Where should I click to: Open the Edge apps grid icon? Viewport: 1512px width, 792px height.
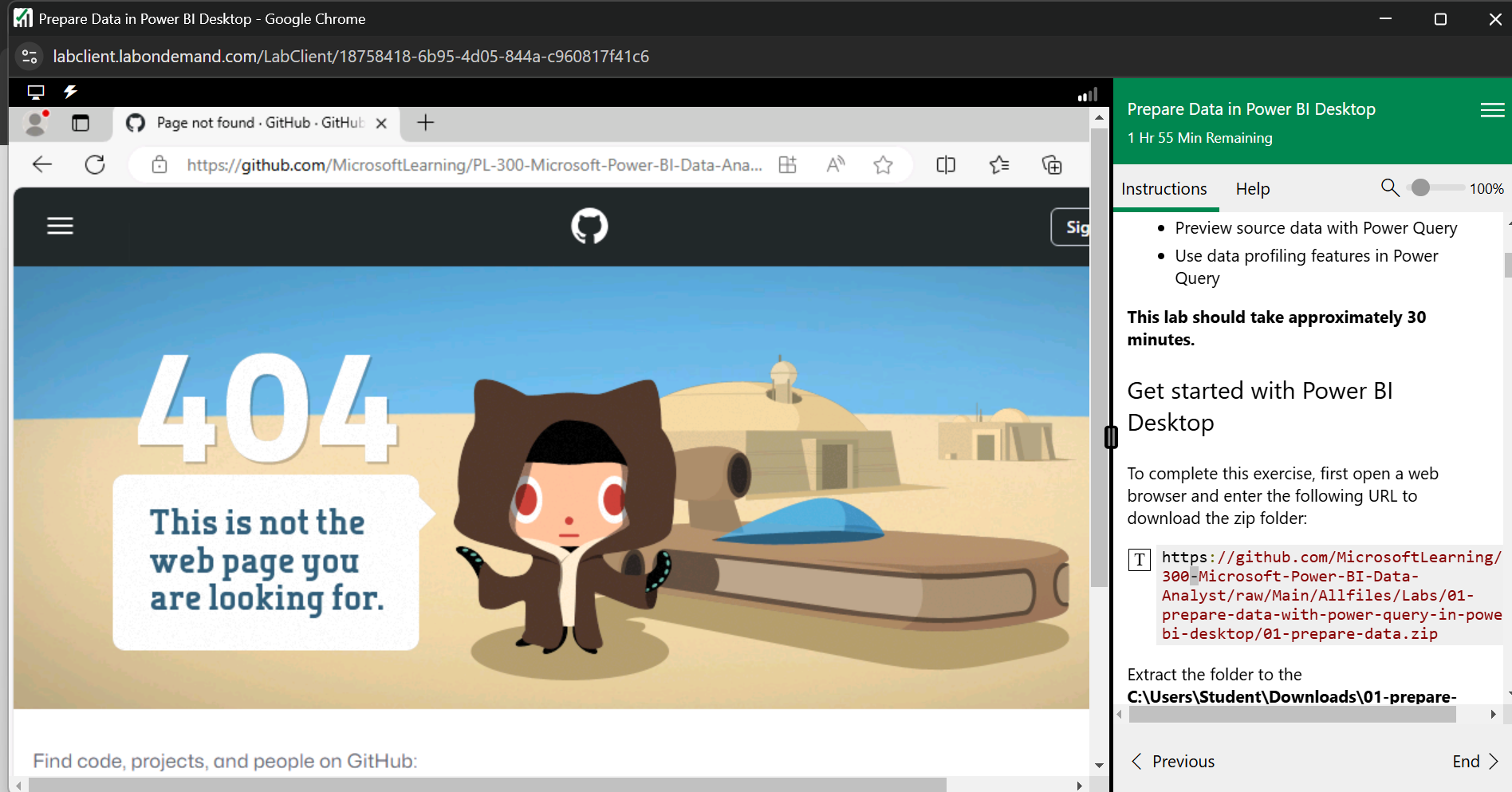click(x=788, y=164)
